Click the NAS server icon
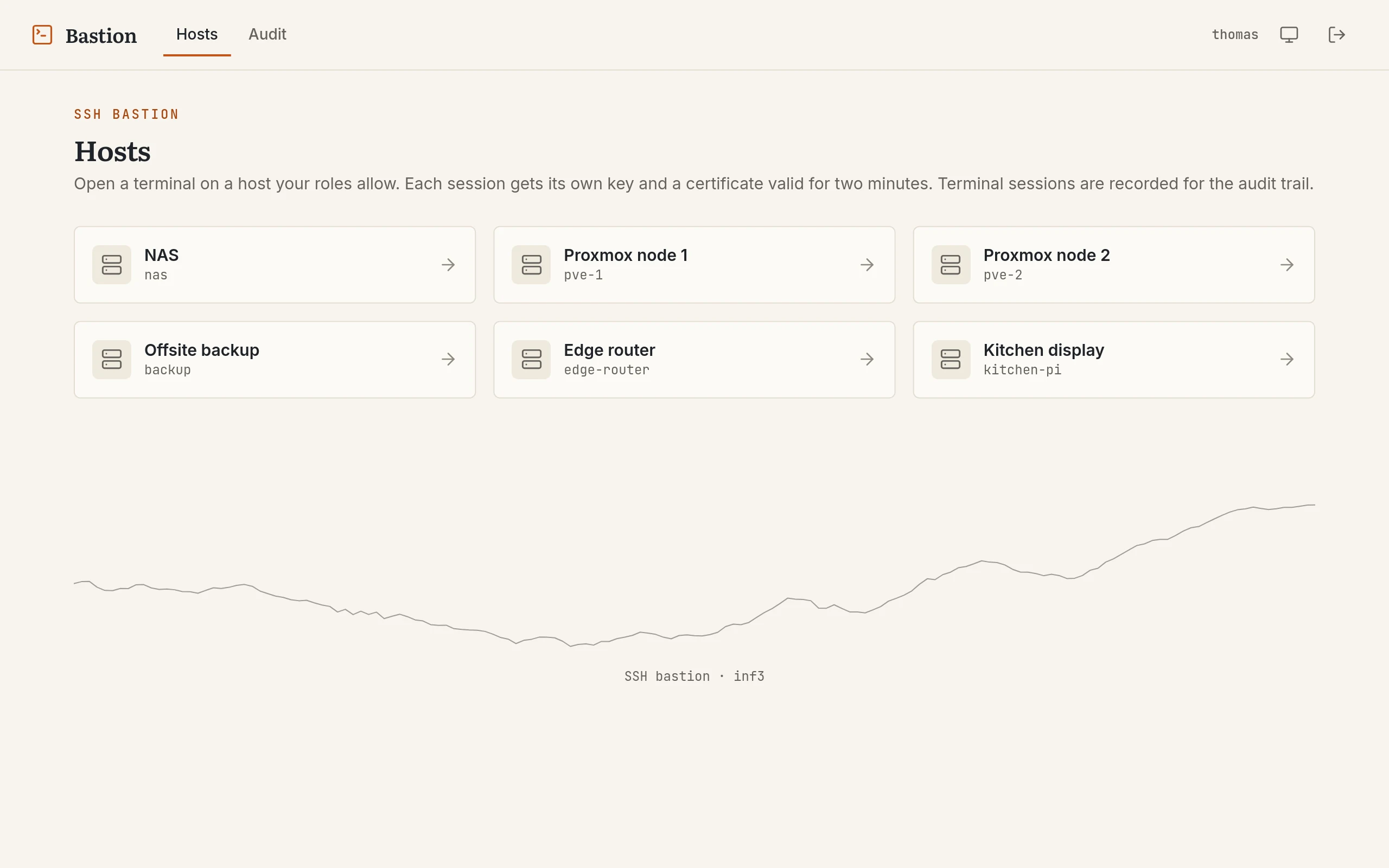This screenshot has height=868, width=1389. [x=111, y=265]
